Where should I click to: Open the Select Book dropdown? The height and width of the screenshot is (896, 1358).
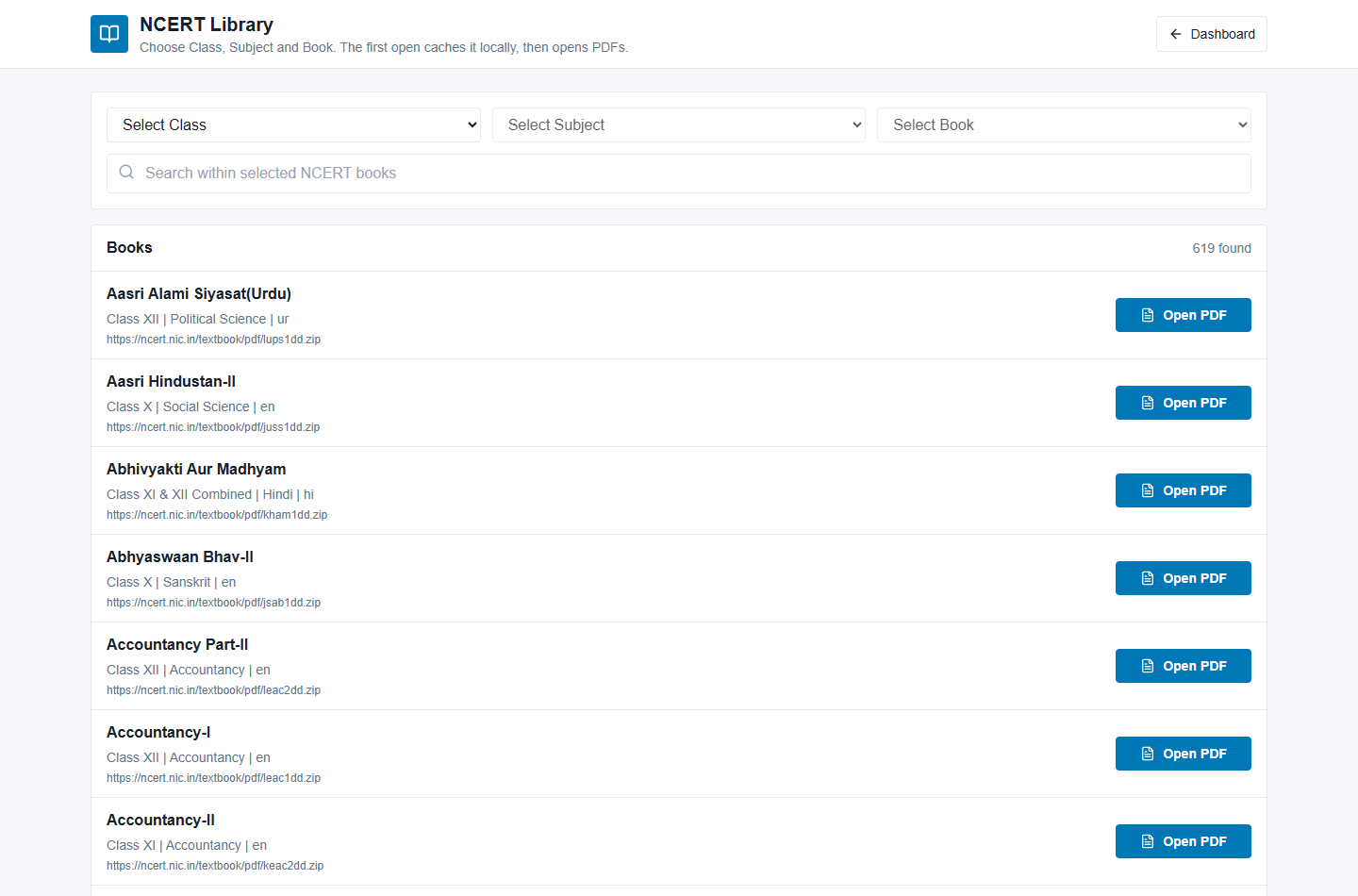[1064, 124]
